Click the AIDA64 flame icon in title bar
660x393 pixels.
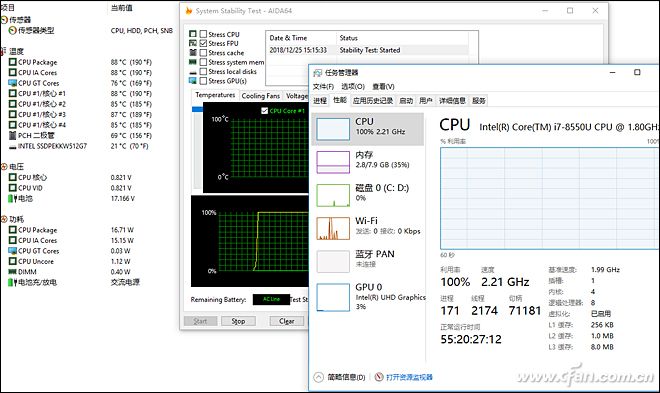pos(189,11)
